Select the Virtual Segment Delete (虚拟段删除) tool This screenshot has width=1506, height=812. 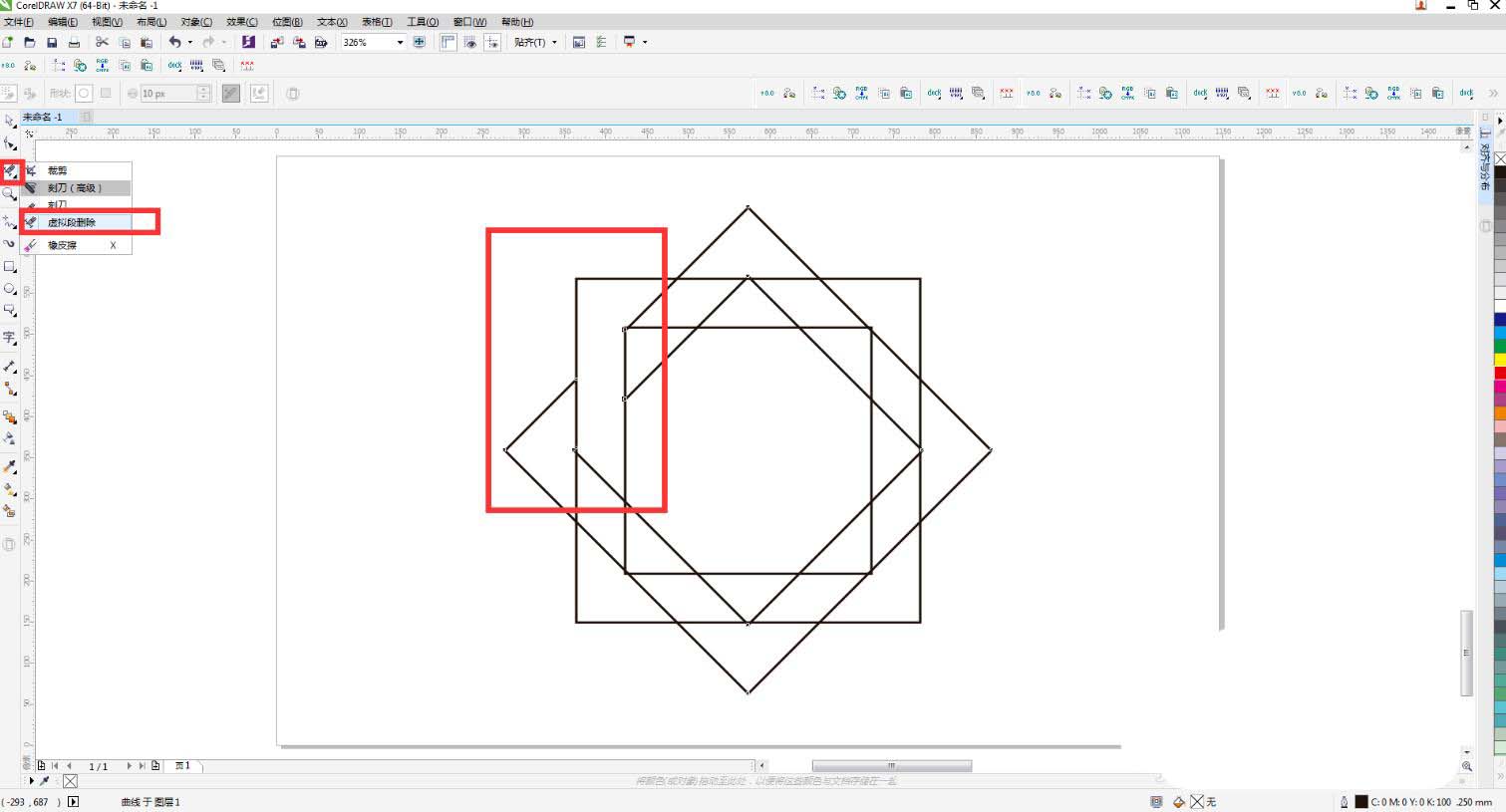point(72,222)
